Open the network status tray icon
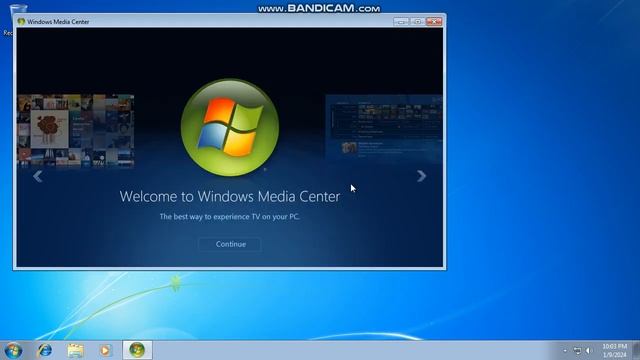Screen dimensions: 640x360 577,351
